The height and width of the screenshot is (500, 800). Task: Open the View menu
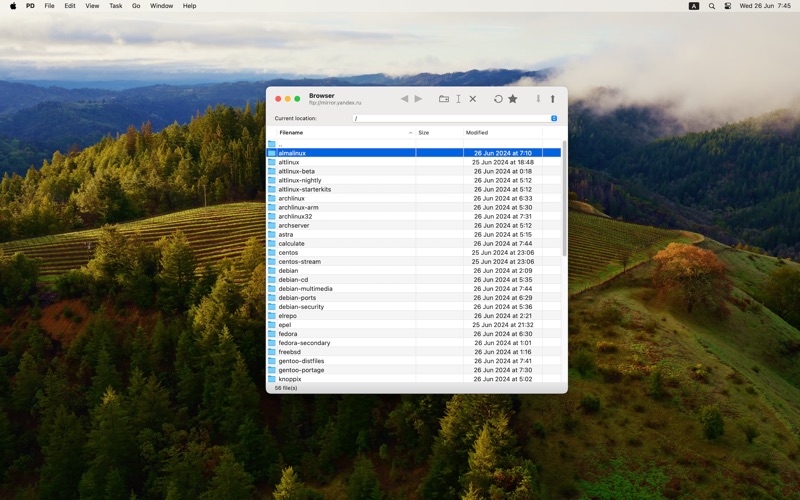coord(92,6)
